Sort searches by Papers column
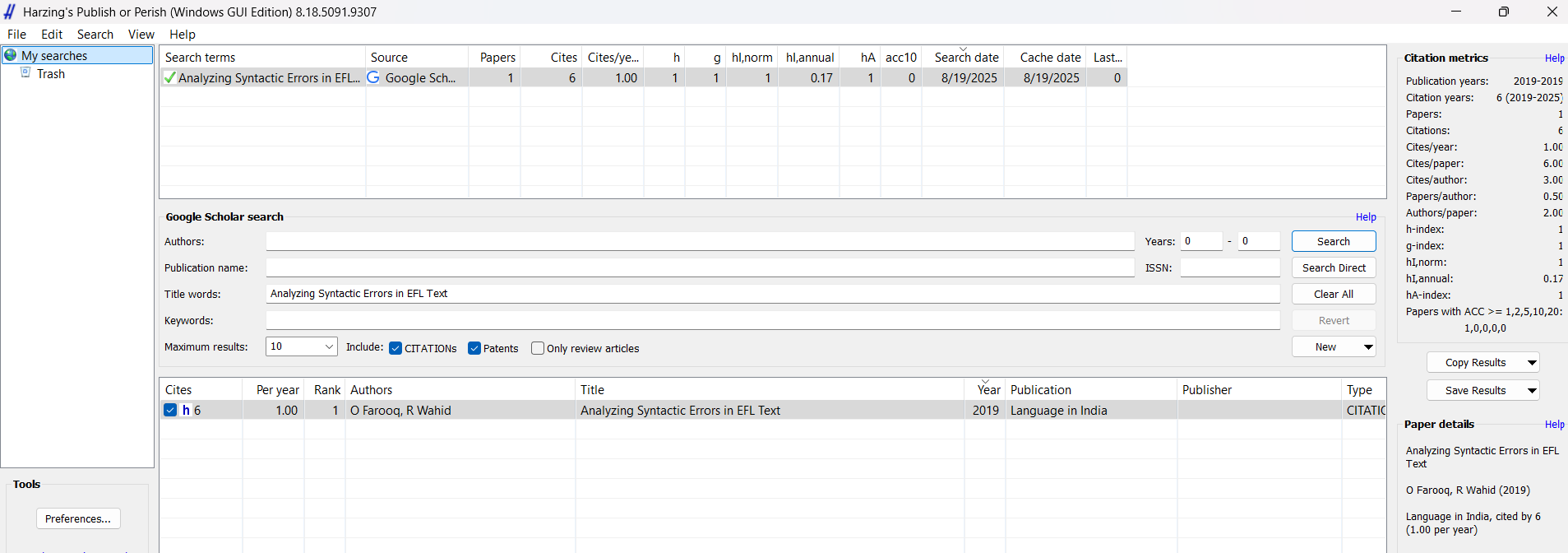This screenshot has width=1568, height=553. (495, 58)
